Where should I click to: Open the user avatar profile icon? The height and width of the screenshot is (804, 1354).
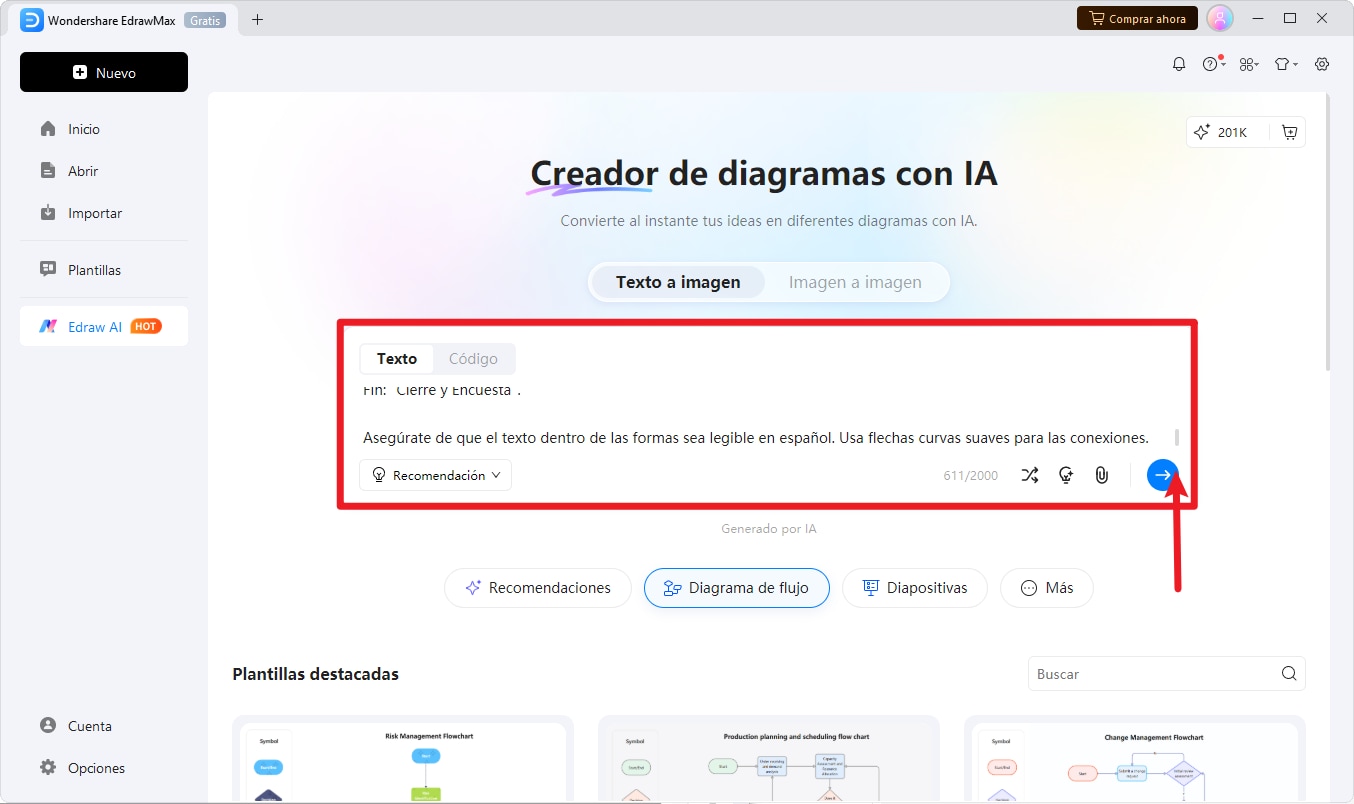coord(1220,17)
